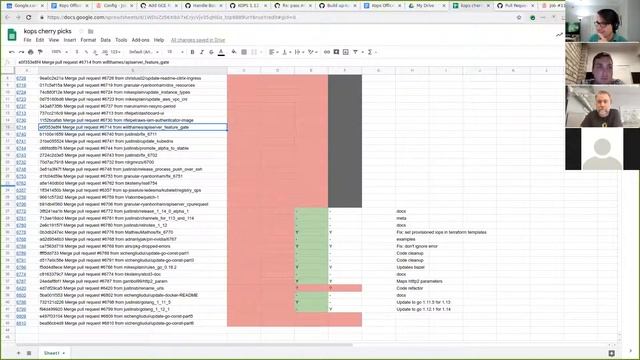
Task: Click the Add Sheet plus button
Action: [x=18, y=353]
